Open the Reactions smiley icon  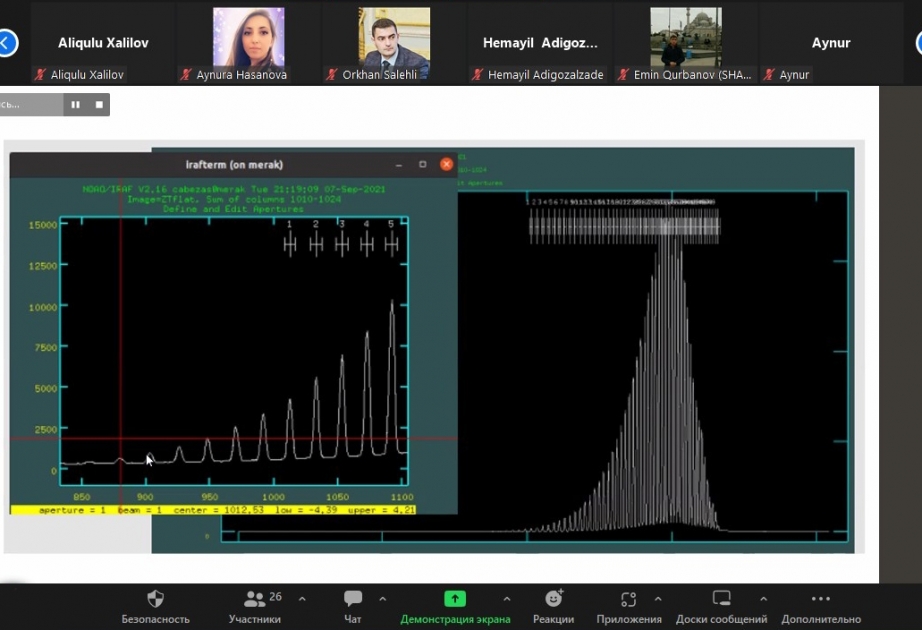click(x=553, y=599)
